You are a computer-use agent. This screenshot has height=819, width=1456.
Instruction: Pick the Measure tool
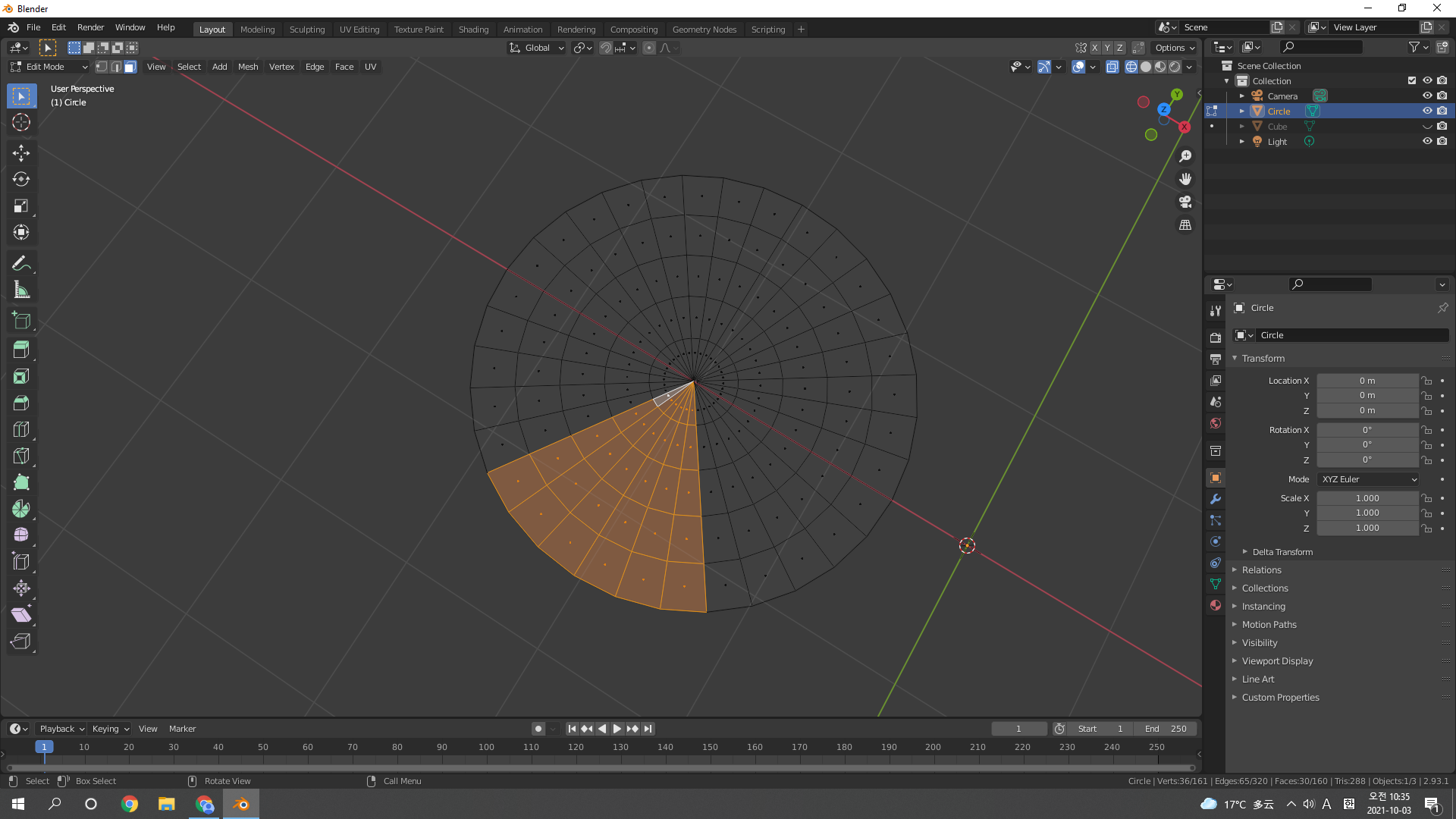pos(21,290)
